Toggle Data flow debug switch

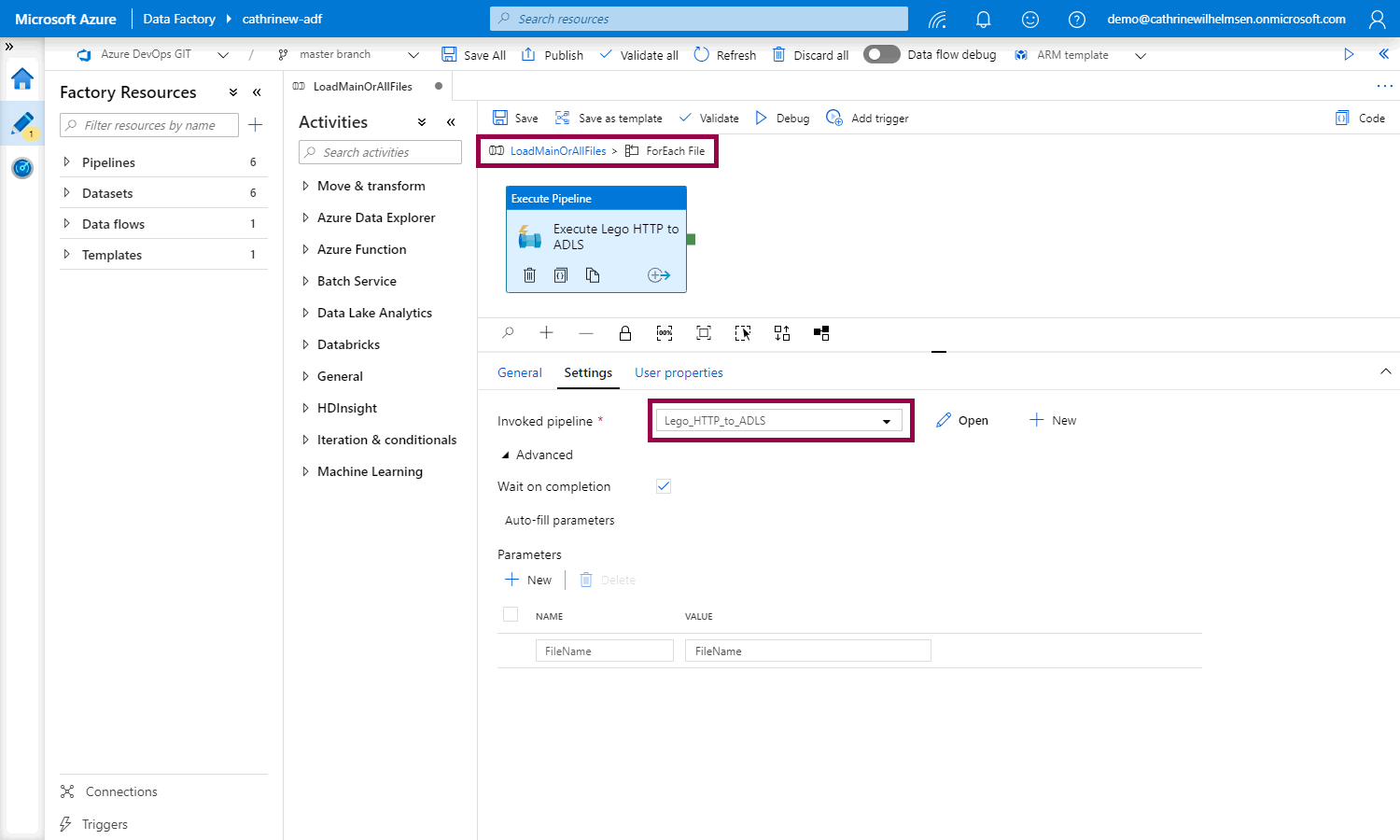tap(881, 54)
